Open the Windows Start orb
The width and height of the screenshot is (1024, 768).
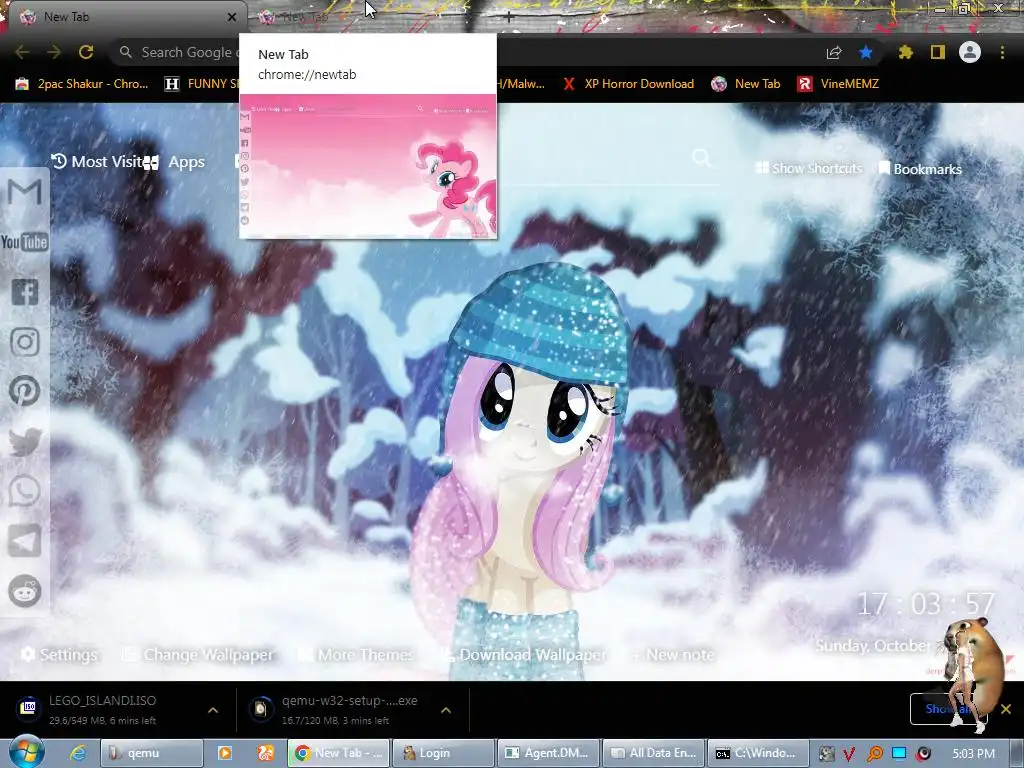(x=27, y=752)
